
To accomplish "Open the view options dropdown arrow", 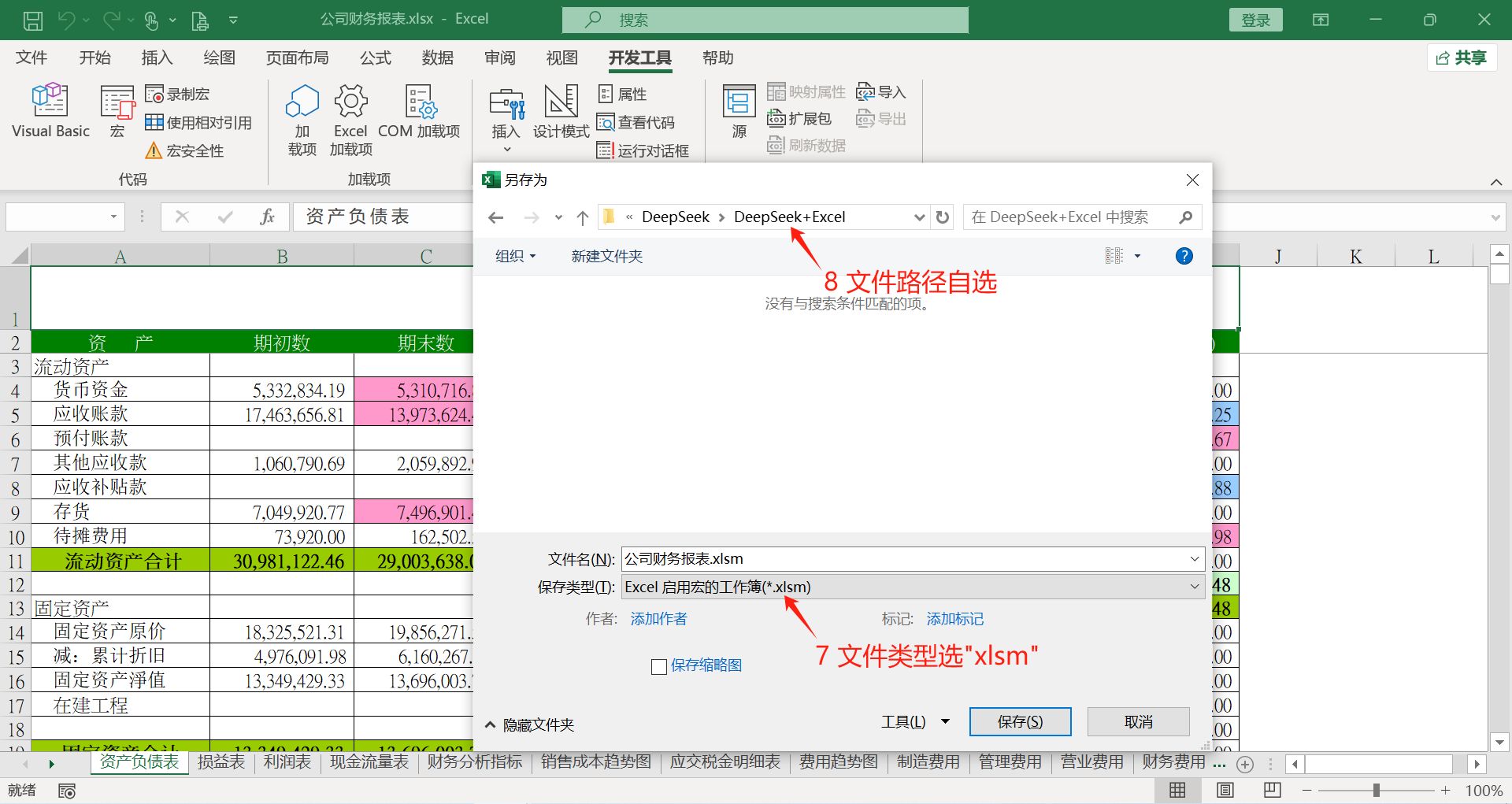I will (x=1137, y=256).
